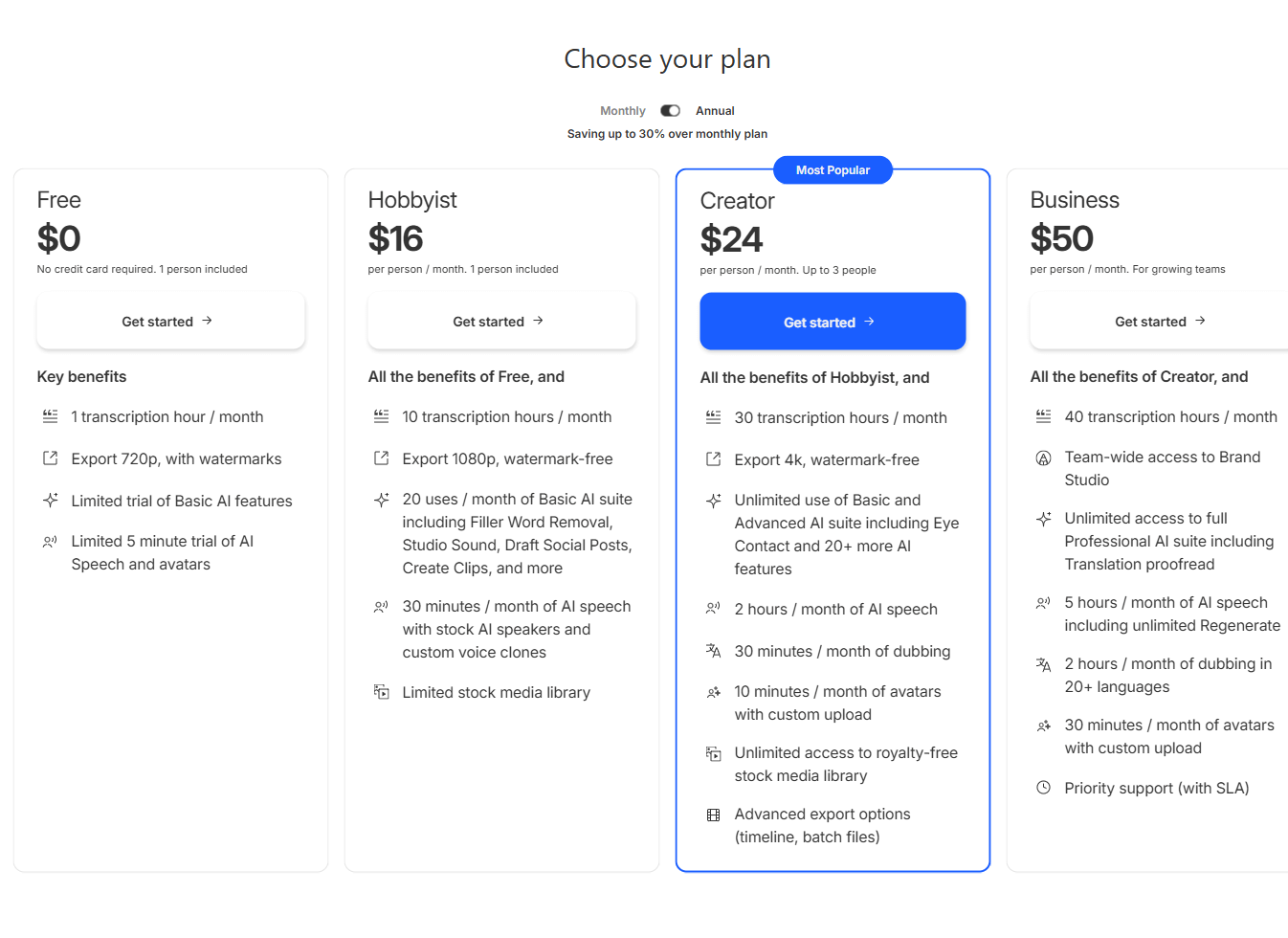Viewport: 1288px width, 938px height.
Task: Click Get started on the Hobbyist plan
Action: tap(501, 322)
